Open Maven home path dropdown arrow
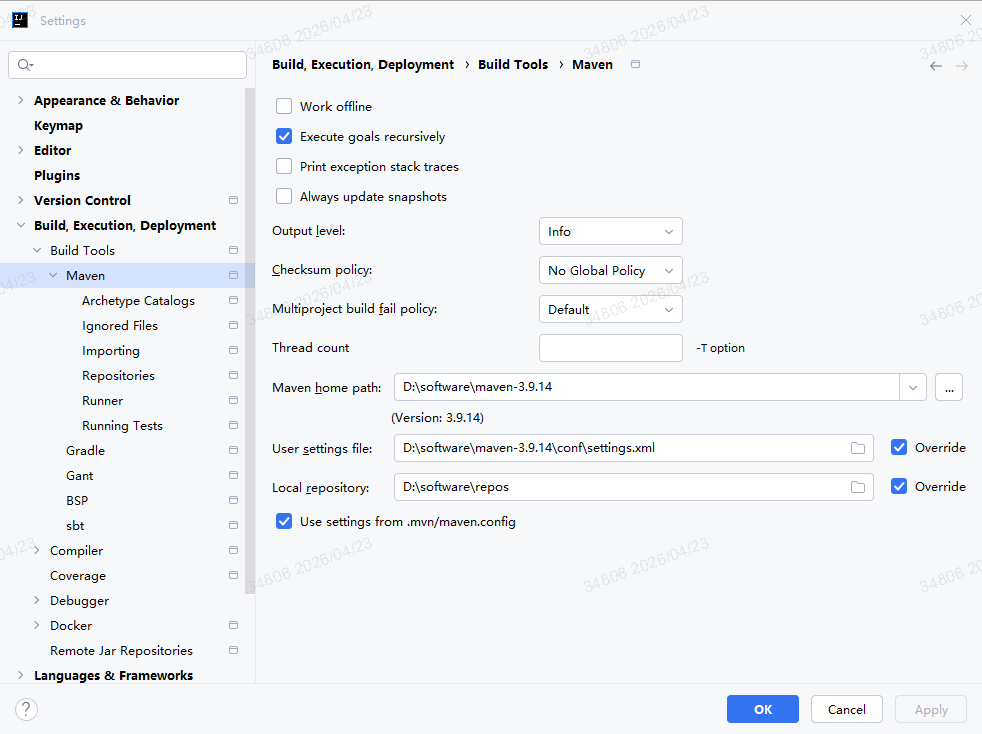The image size is (982, 734). point(912,388)
